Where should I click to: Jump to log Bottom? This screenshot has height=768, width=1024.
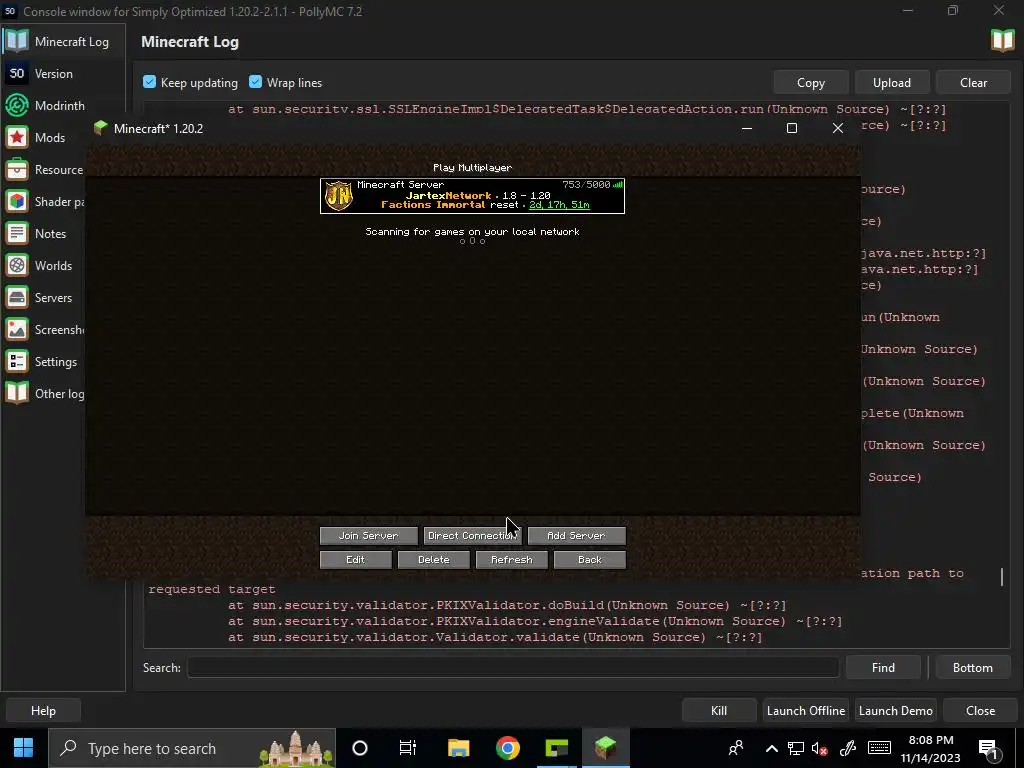tap(972, 667)
